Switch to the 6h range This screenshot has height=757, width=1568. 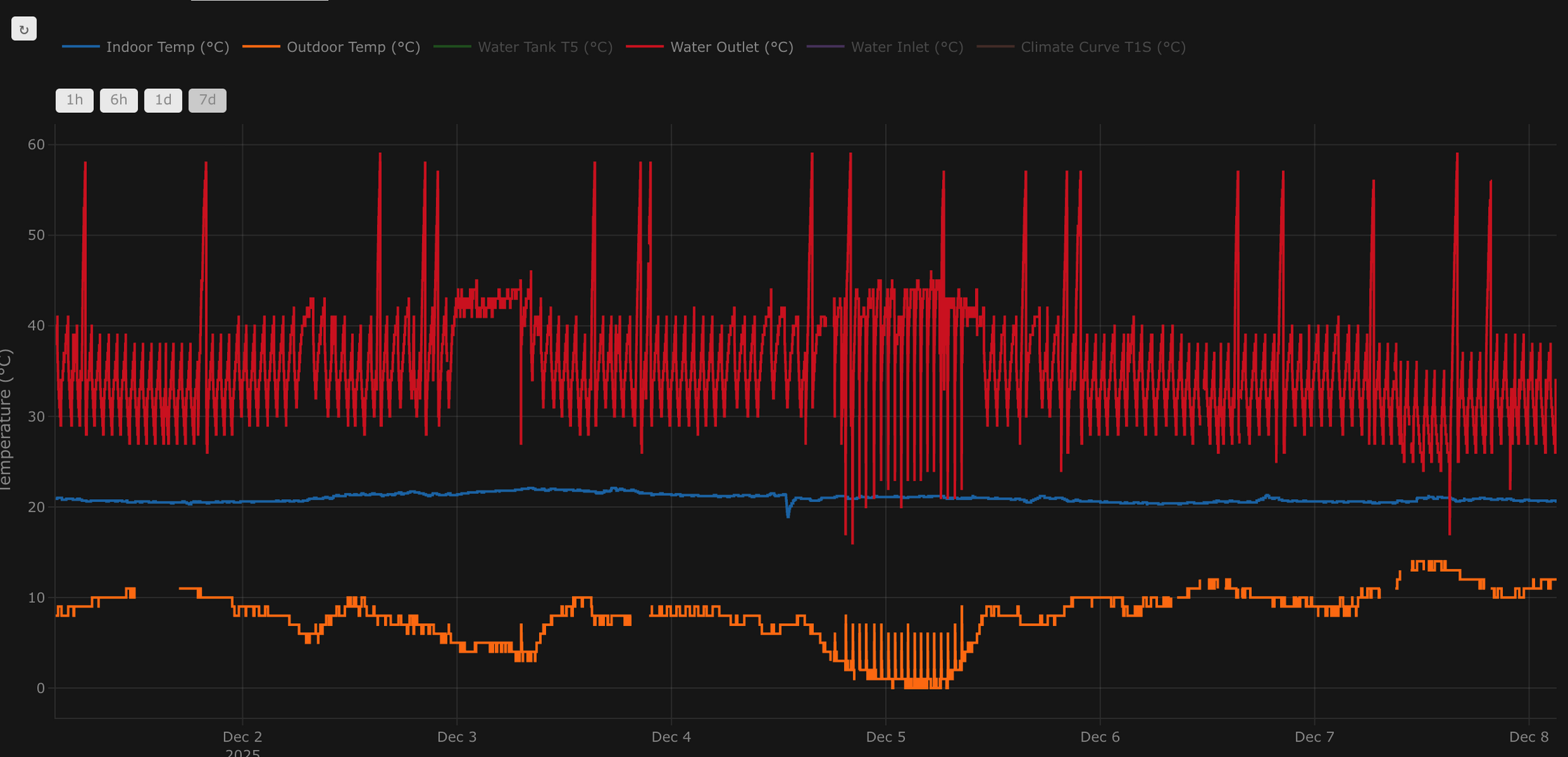point(118,100)
